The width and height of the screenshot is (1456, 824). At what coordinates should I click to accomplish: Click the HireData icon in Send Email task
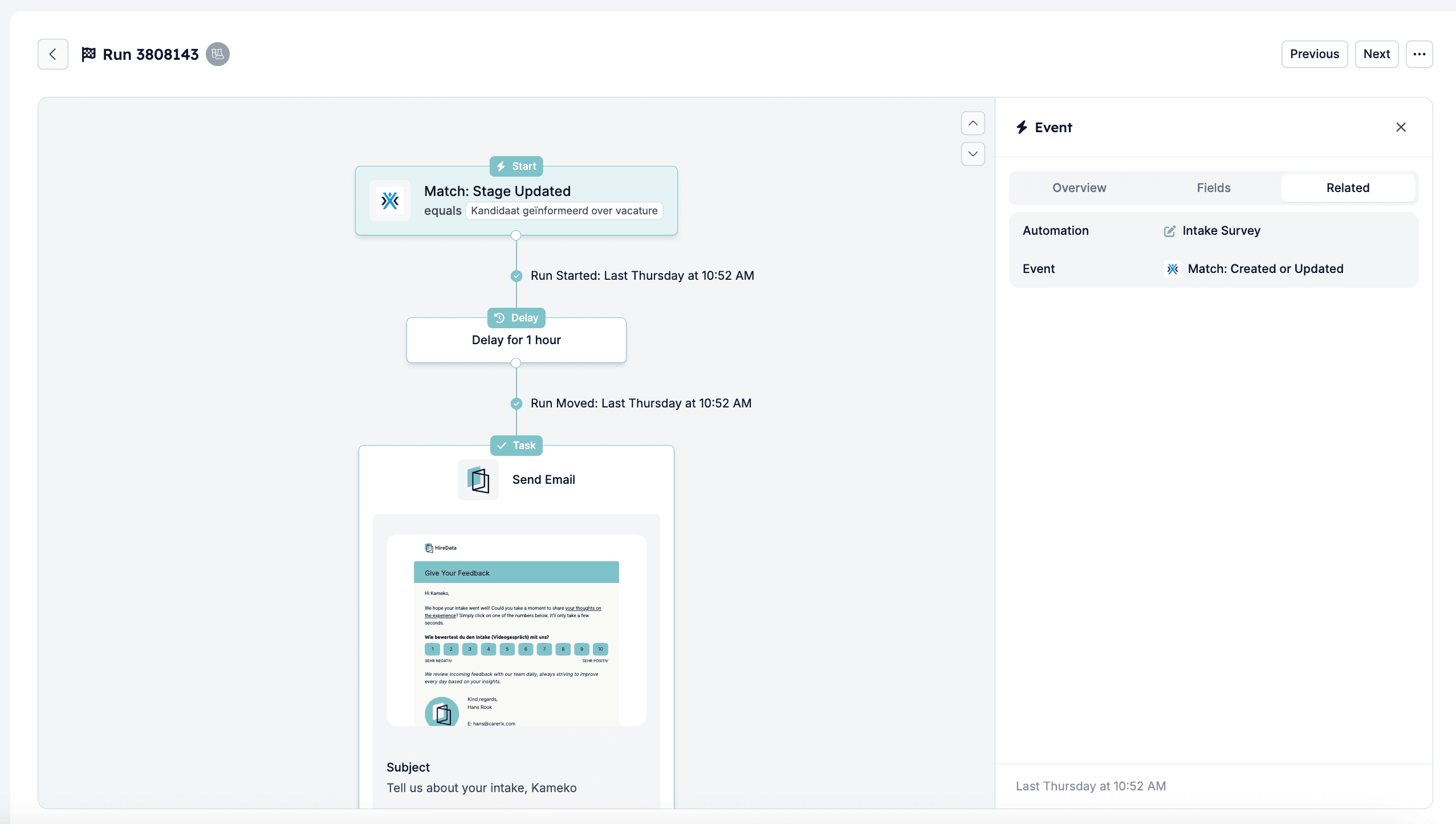[x=478, y=480]
